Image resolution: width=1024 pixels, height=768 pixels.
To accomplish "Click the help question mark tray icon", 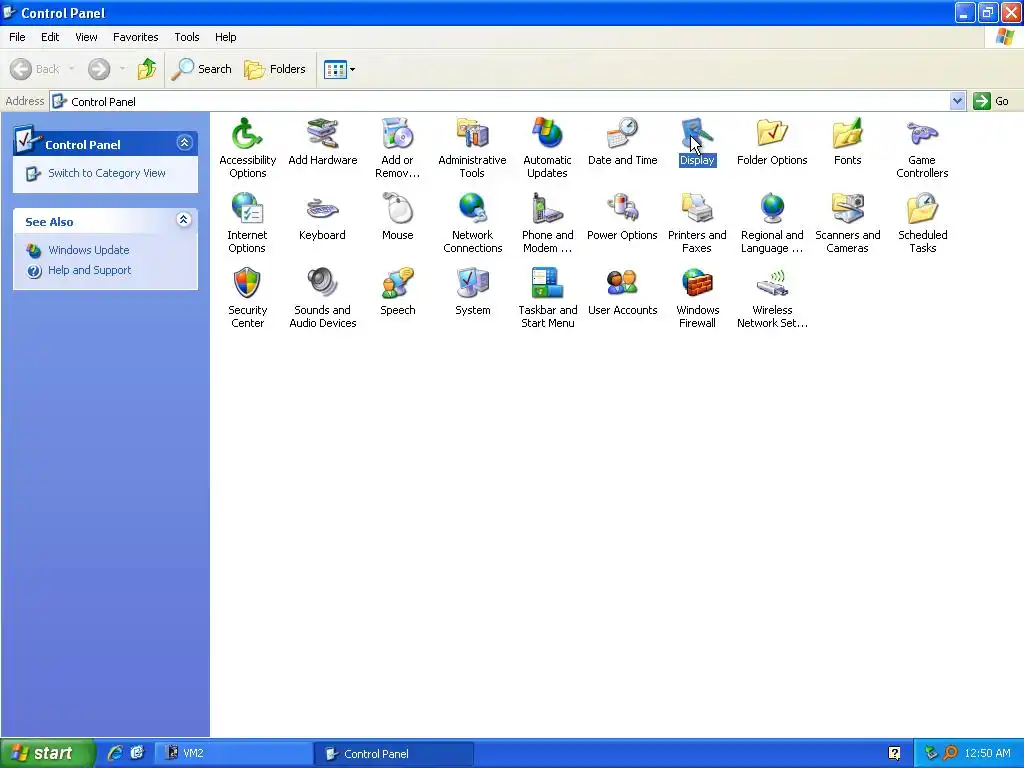I will point(894,753).
